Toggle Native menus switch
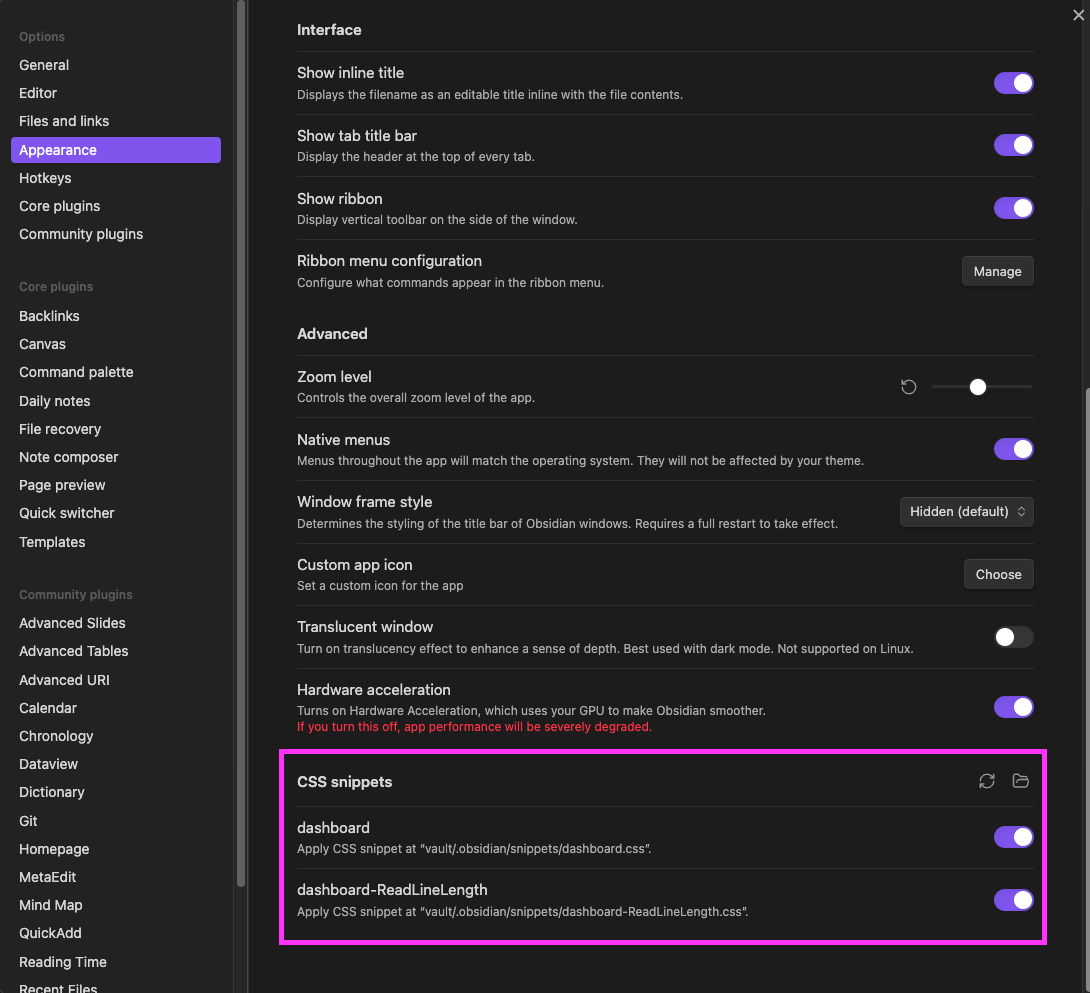 click(1014, 449)
